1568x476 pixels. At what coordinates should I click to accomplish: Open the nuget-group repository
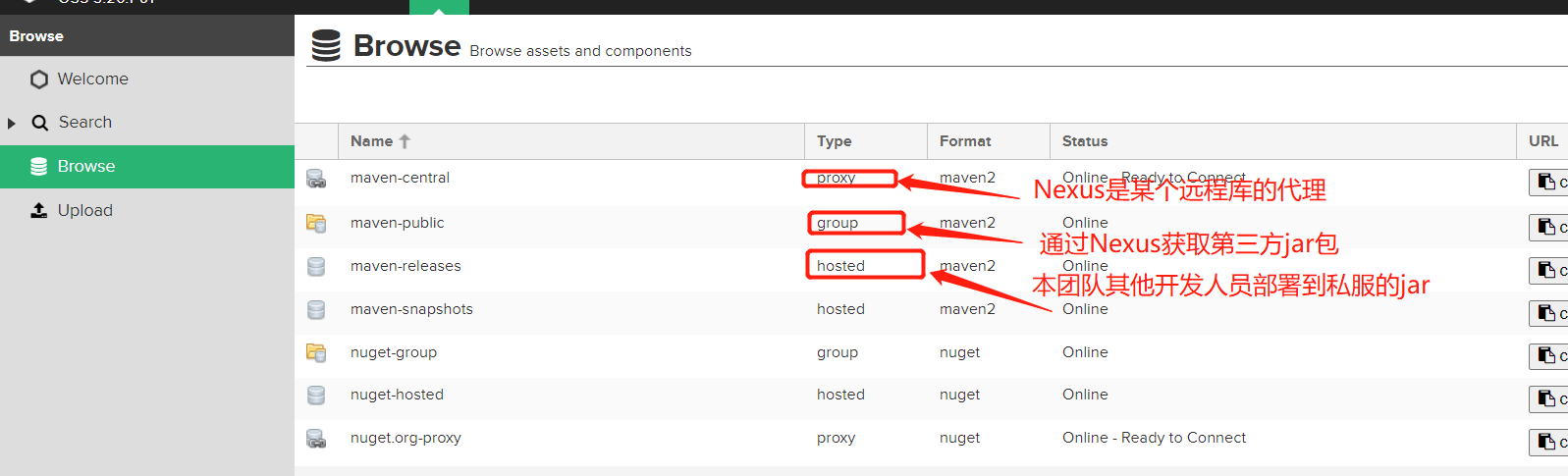point(394,352)
